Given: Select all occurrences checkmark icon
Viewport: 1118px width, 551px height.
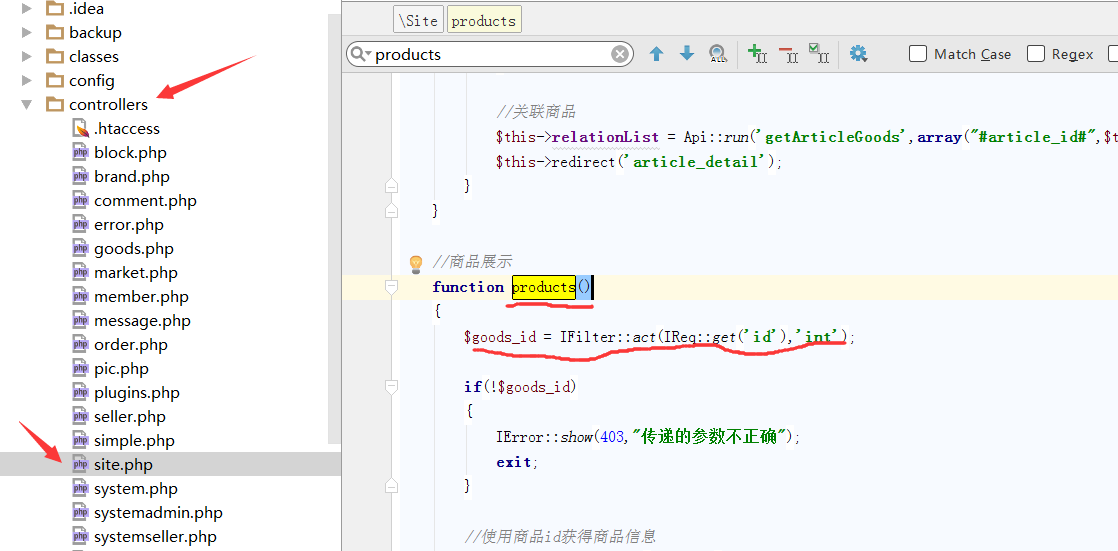Looking at the screenshot, I should (x=819, y=53).
